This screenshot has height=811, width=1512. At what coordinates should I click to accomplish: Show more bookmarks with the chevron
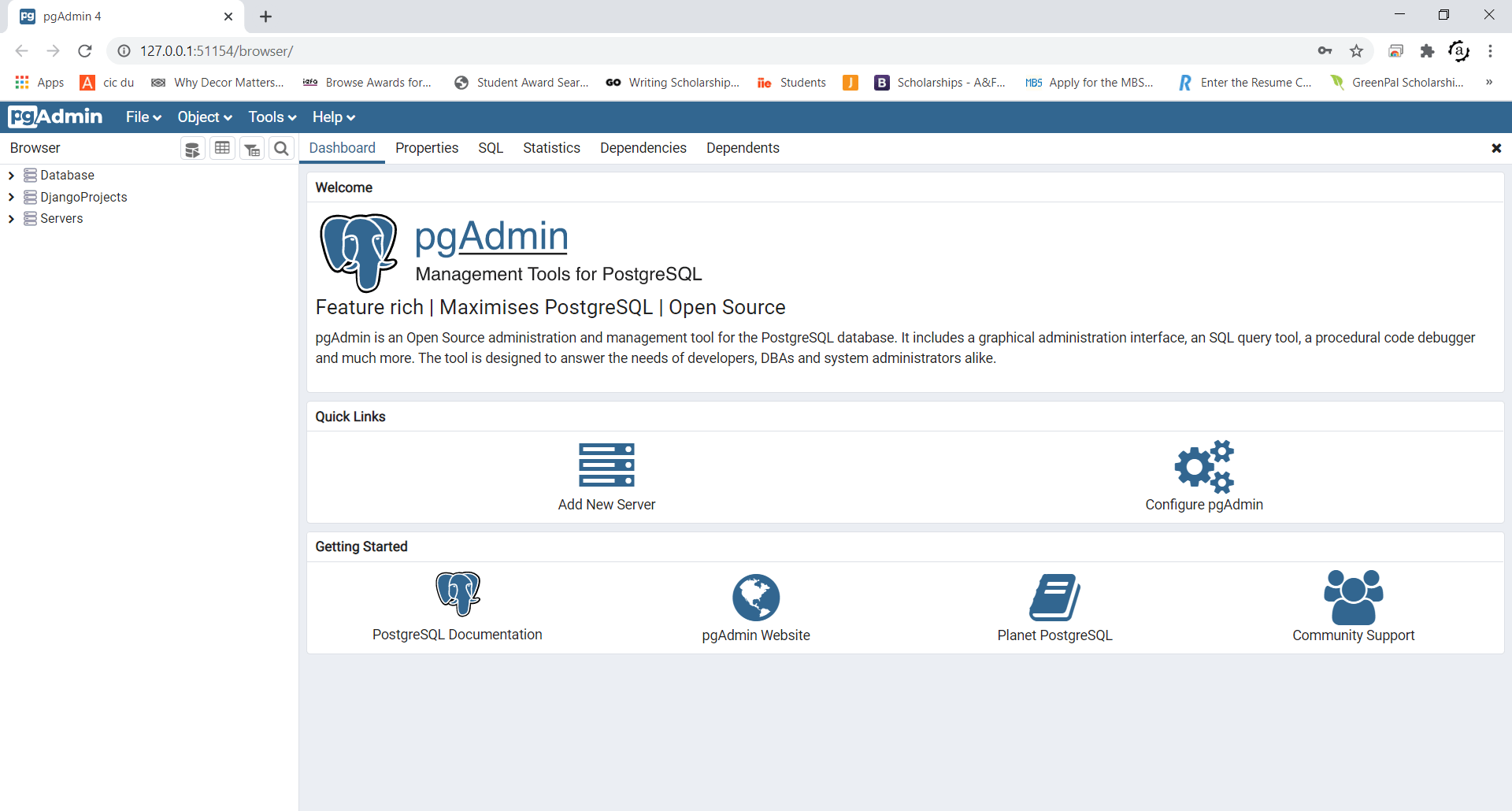1489,83
